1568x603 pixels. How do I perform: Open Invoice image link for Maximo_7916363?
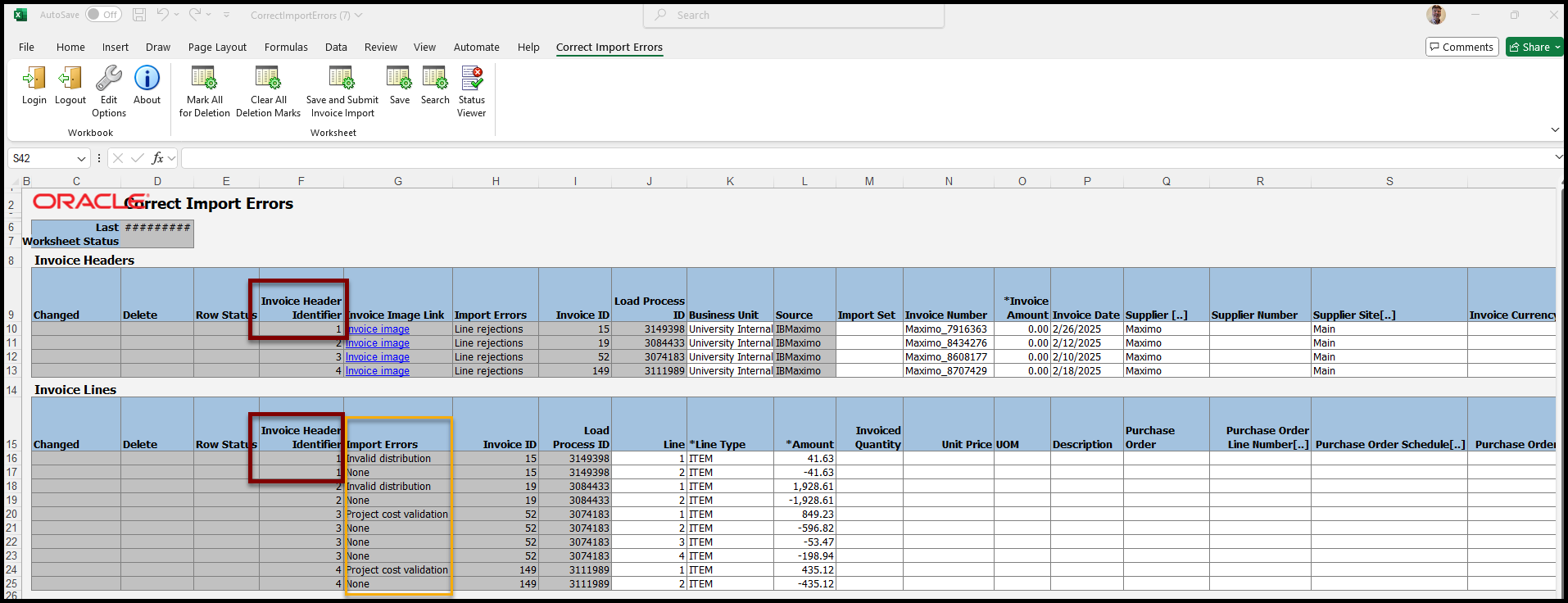[x=378, y=329]
